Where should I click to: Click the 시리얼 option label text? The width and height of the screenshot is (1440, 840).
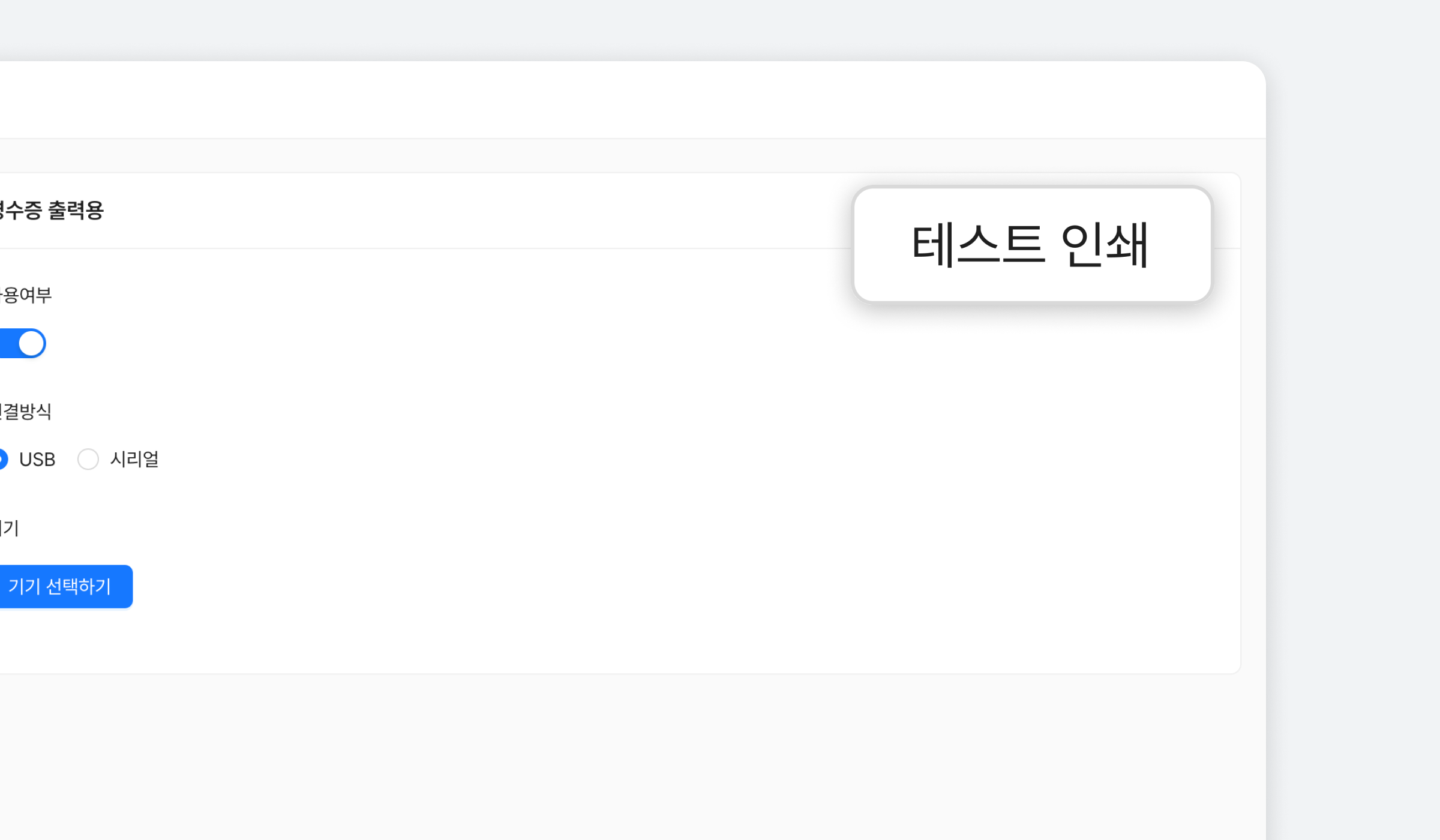[134, 460]
